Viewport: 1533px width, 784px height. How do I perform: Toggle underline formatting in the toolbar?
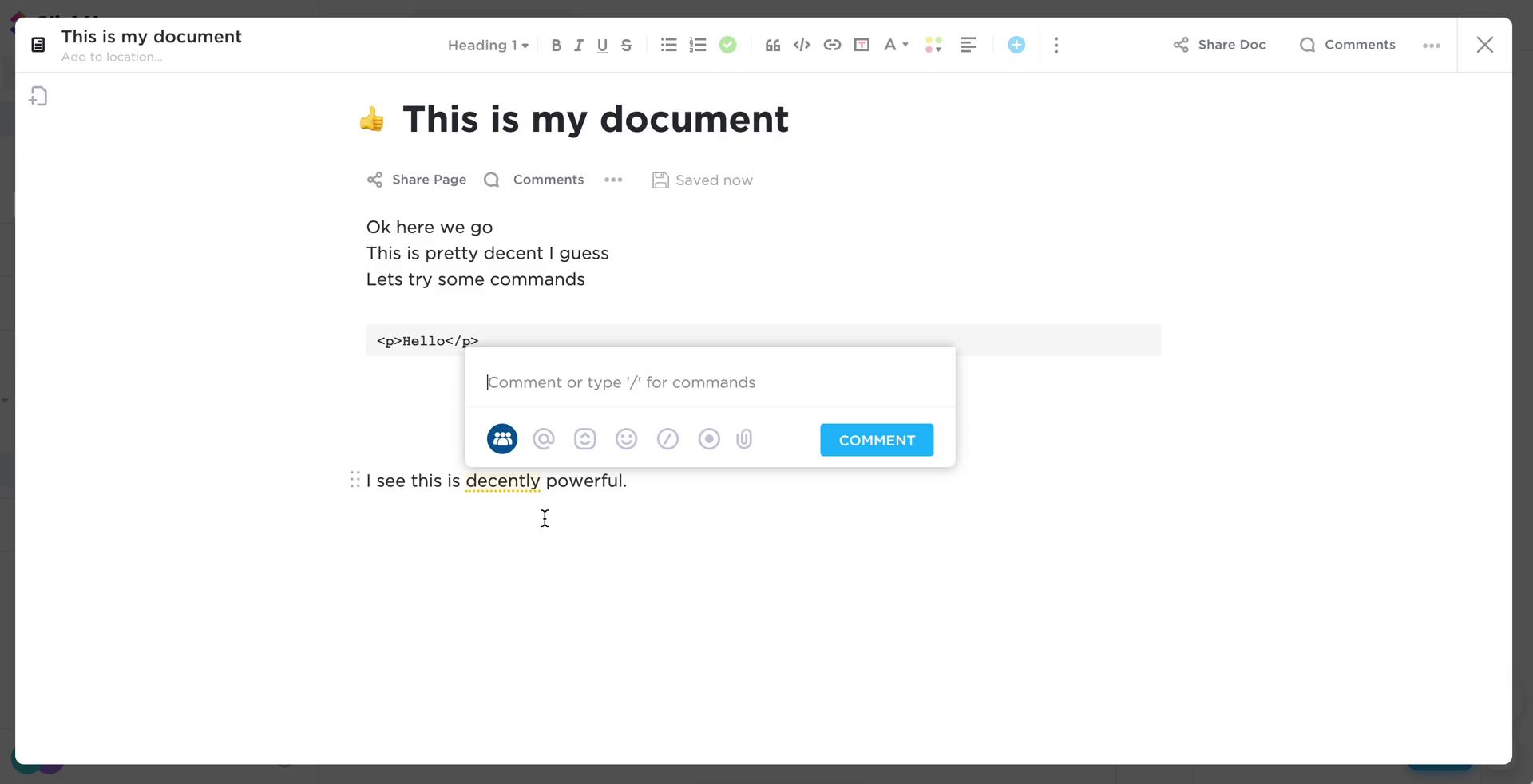point(603,46)
